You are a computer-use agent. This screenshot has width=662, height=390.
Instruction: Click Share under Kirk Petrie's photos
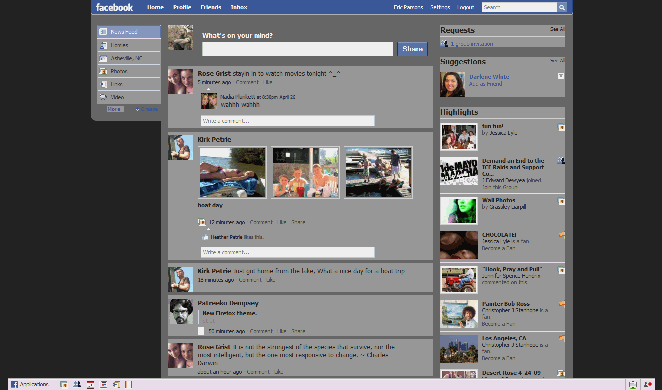coord(298,222)
